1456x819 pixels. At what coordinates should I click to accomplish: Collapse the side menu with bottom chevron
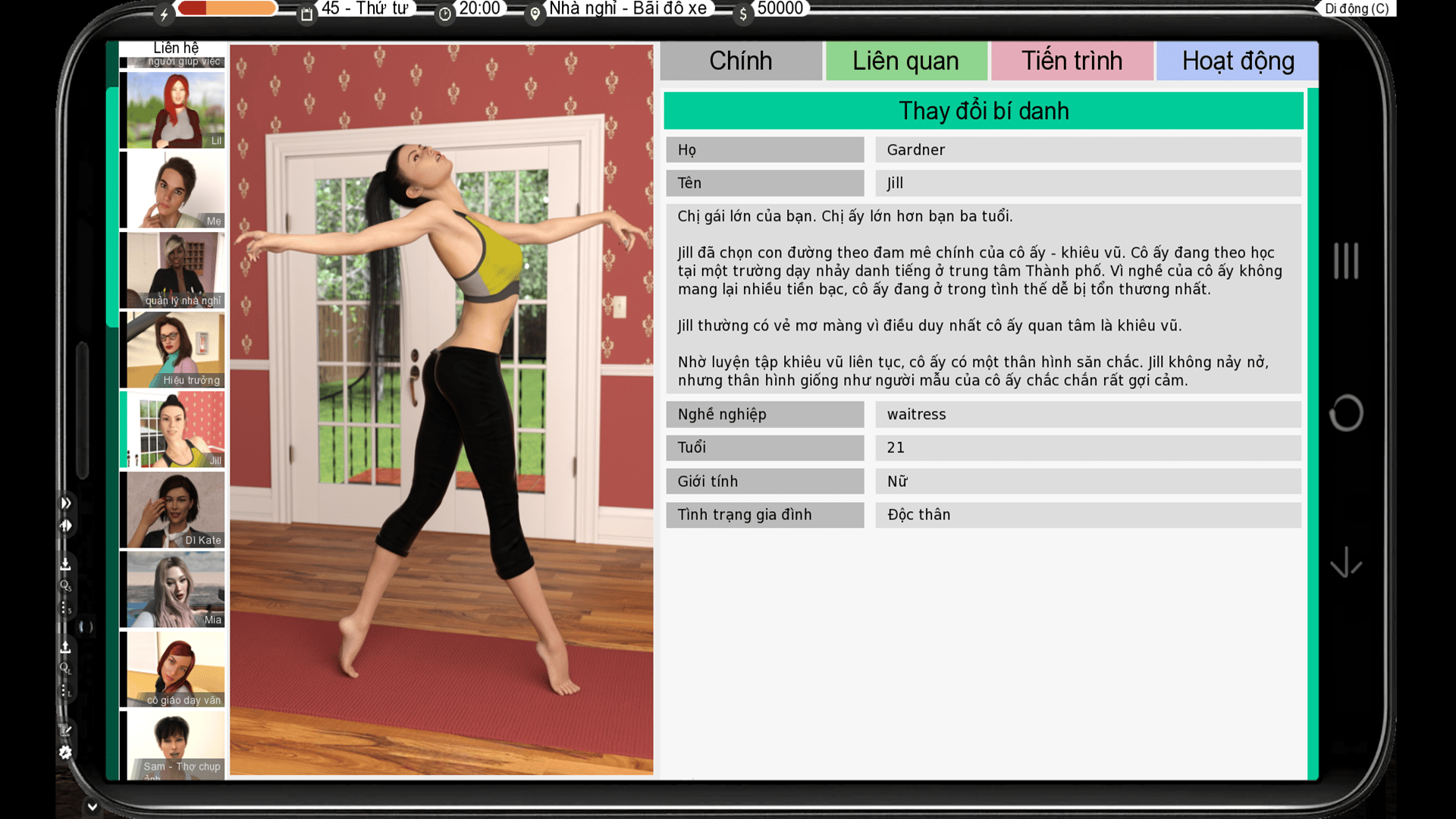click(92, 806)
